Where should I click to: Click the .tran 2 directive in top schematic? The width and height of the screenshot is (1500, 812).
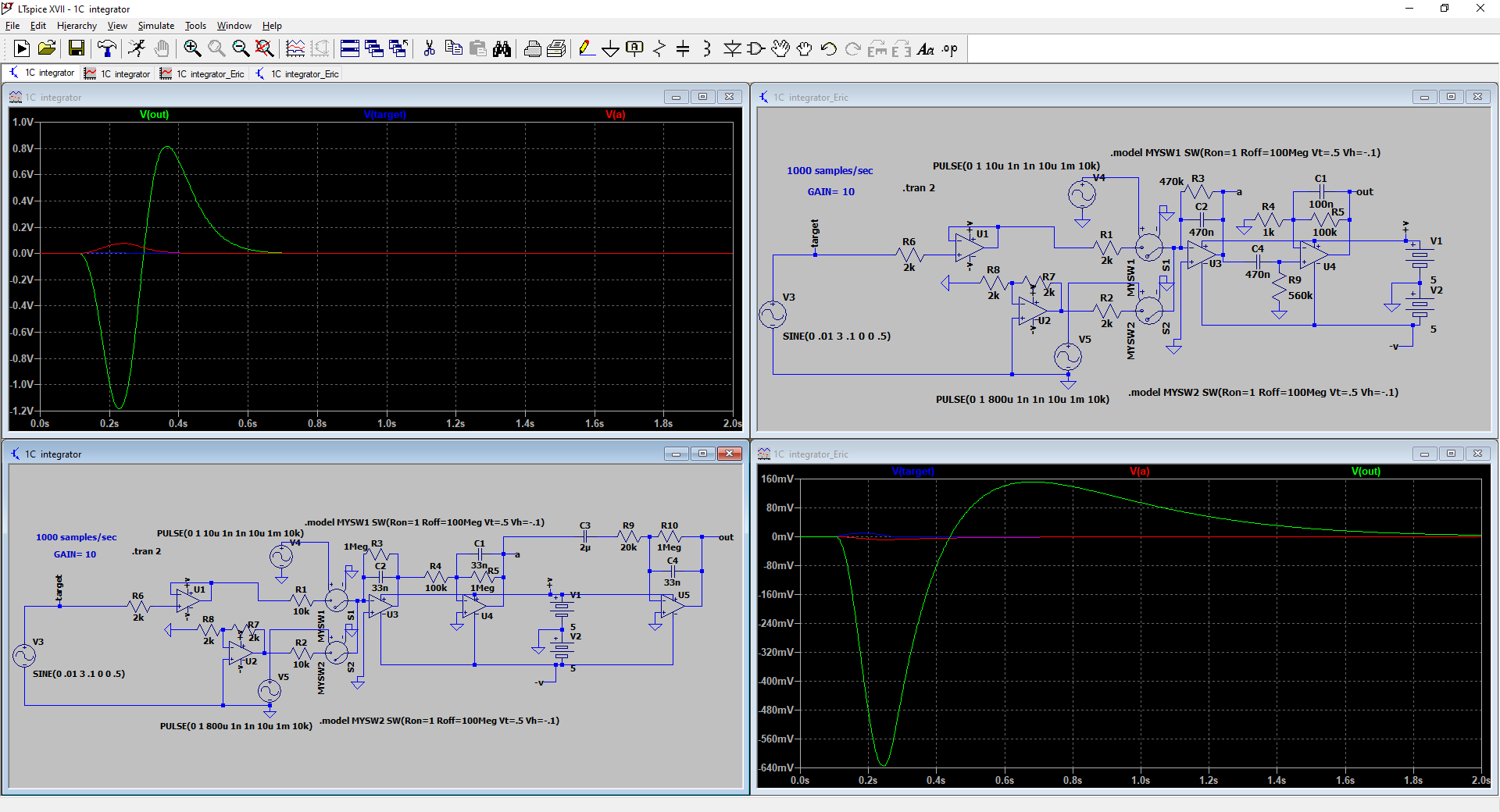pos(919,188)
